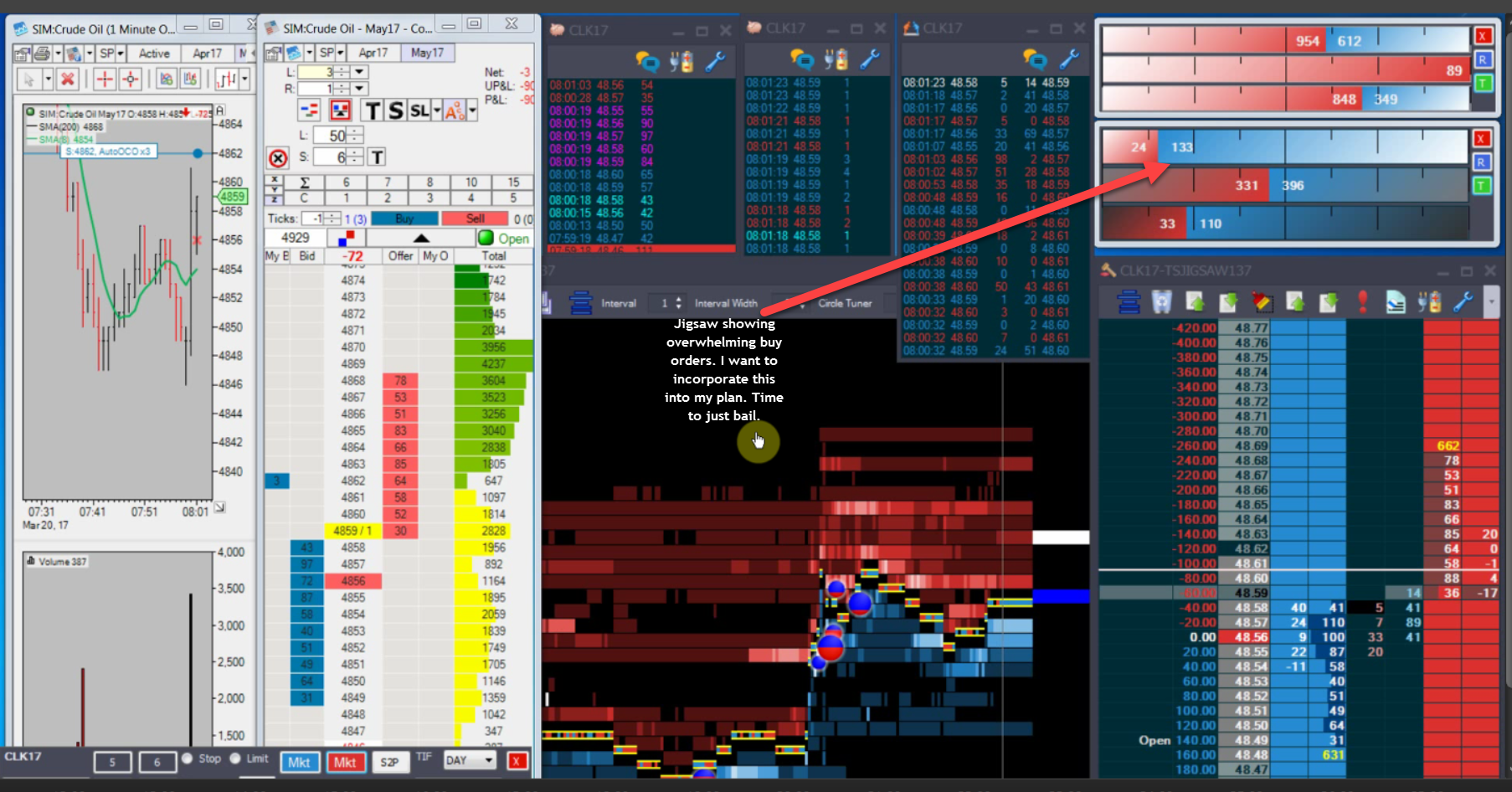
Task: Toggle the green T button in the lower depth panel
Action: tap(1482, 186)
